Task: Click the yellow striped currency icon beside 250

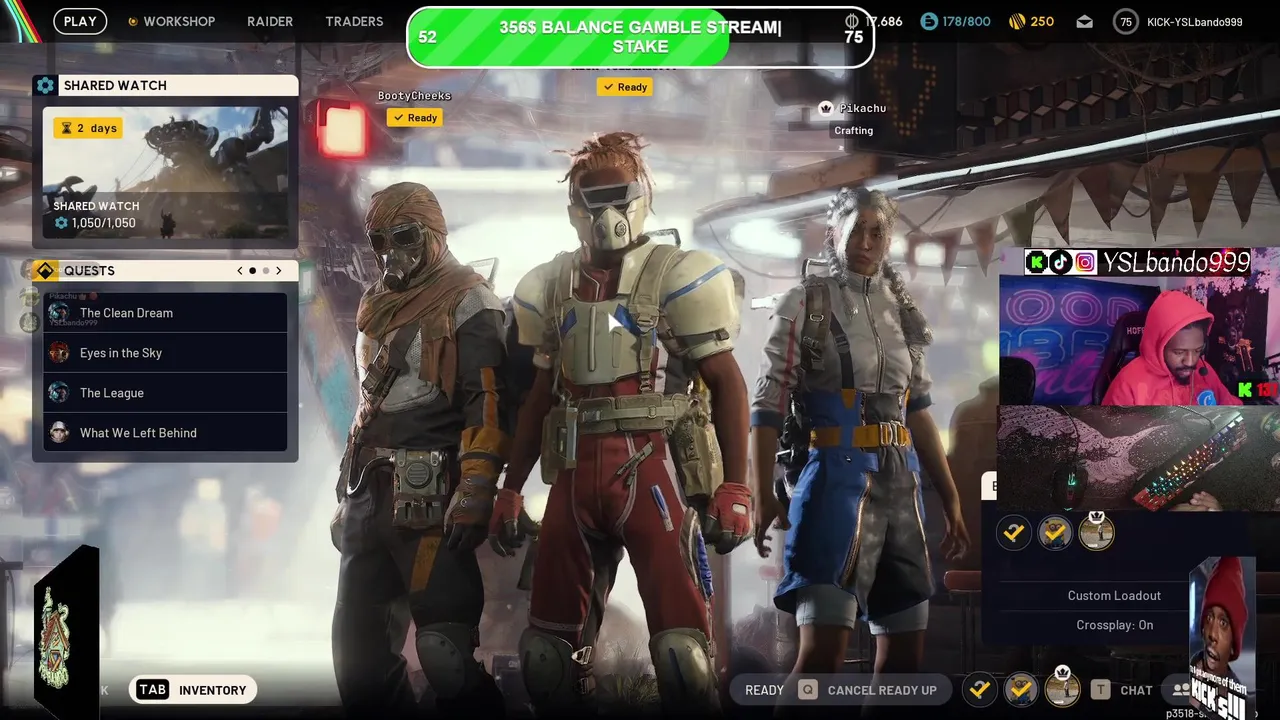Action: pos(1017,21)
